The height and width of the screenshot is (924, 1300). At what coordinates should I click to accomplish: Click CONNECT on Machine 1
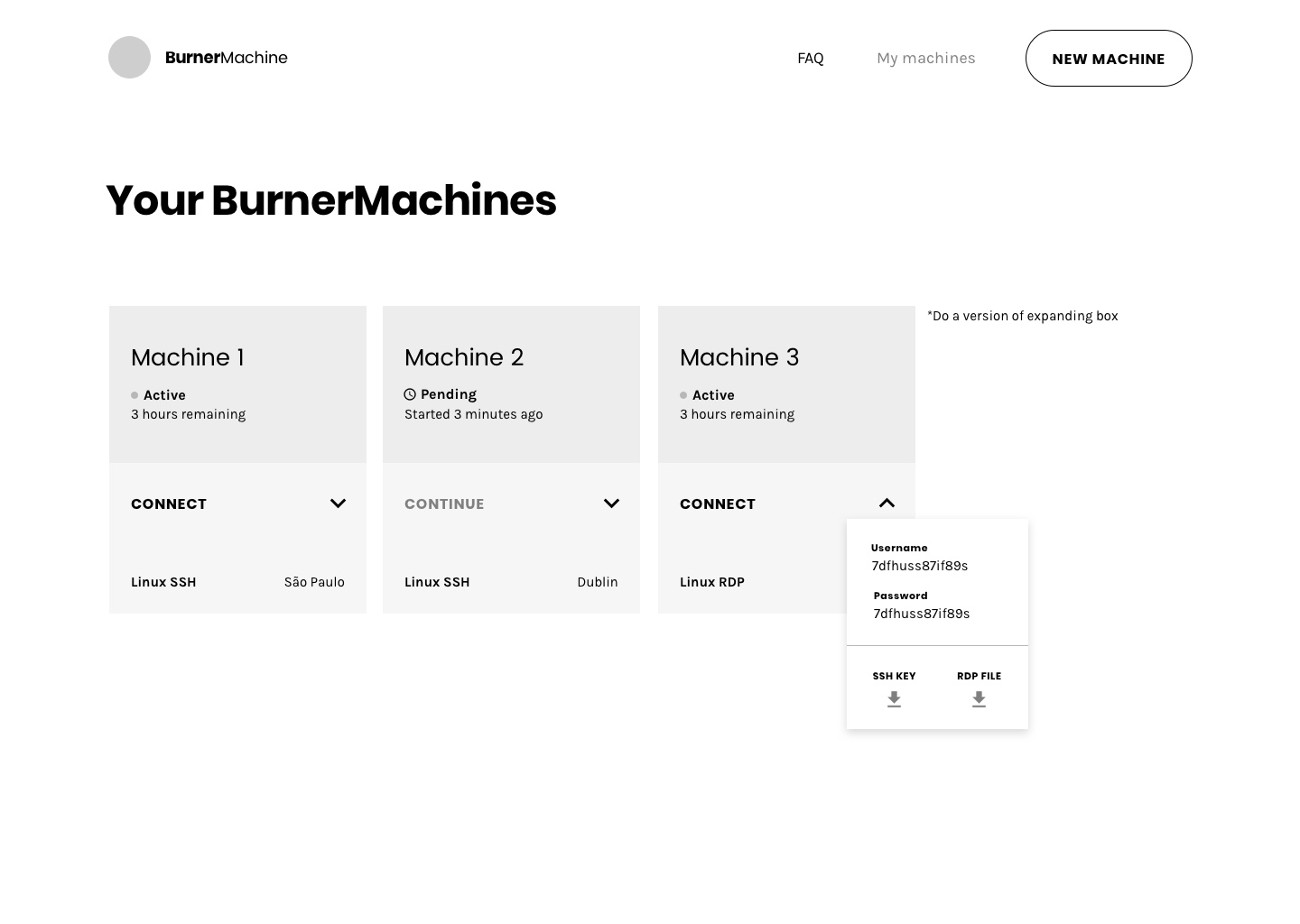pyautogui.click(x=169, y=504)
